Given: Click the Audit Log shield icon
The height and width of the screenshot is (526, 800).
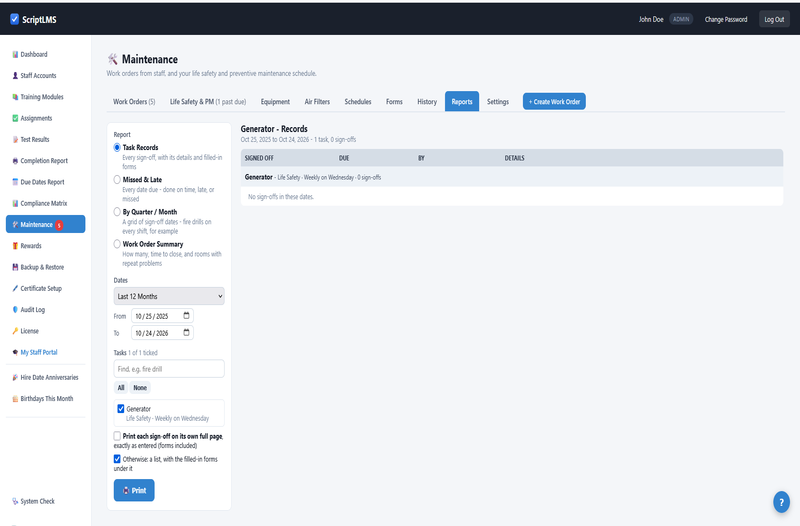Looking at the screenshot, I should click(x=15, y=310).
